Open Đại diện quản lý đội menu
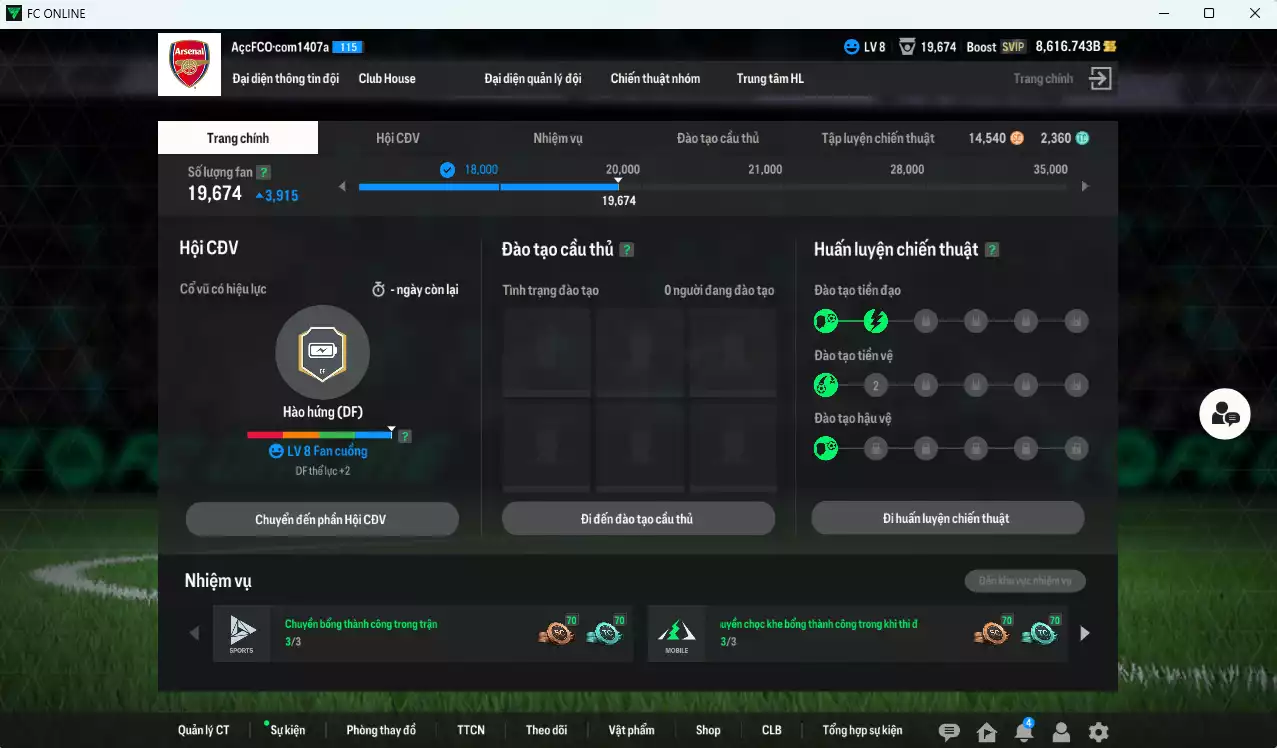The width and height of the screenshot is (1277, 748). [533, 78]
